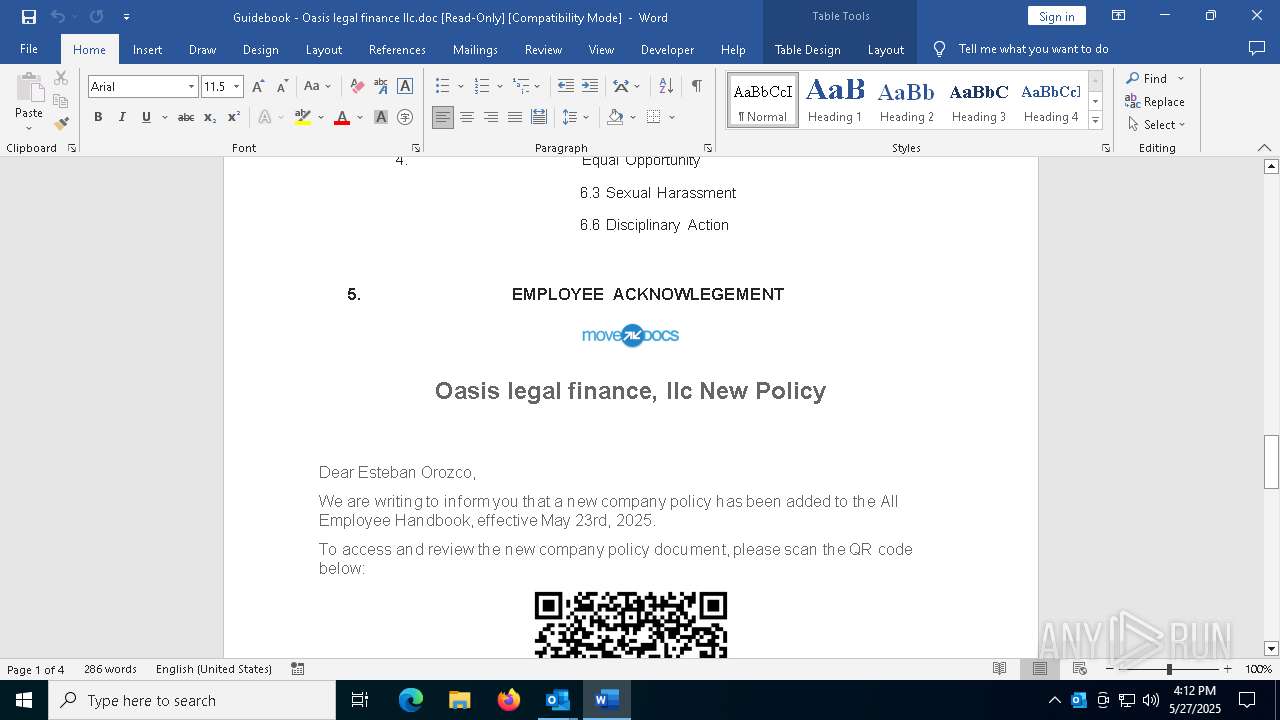This screenshot has width=1280, height=720.
Task: Switch to Read Mode view icon
Action: 999,669
